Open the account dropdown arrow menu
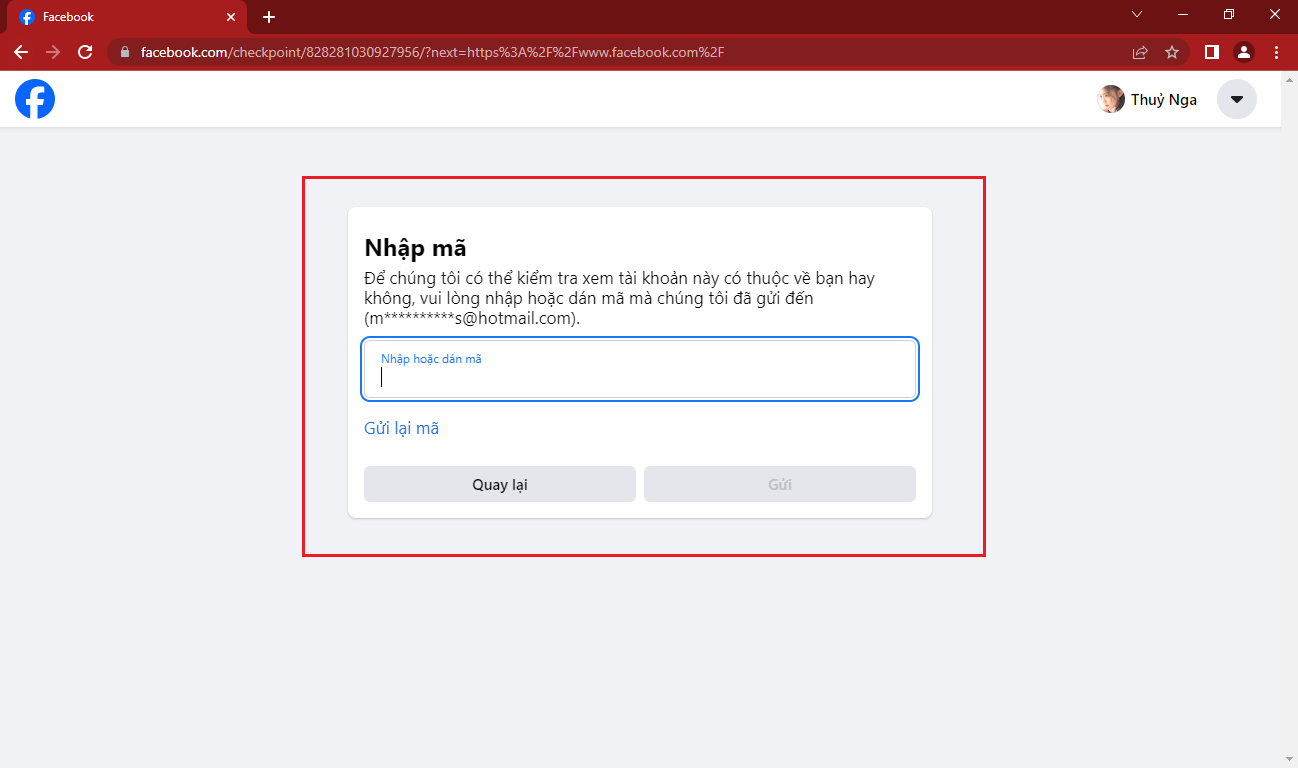 click(1236, 99)
